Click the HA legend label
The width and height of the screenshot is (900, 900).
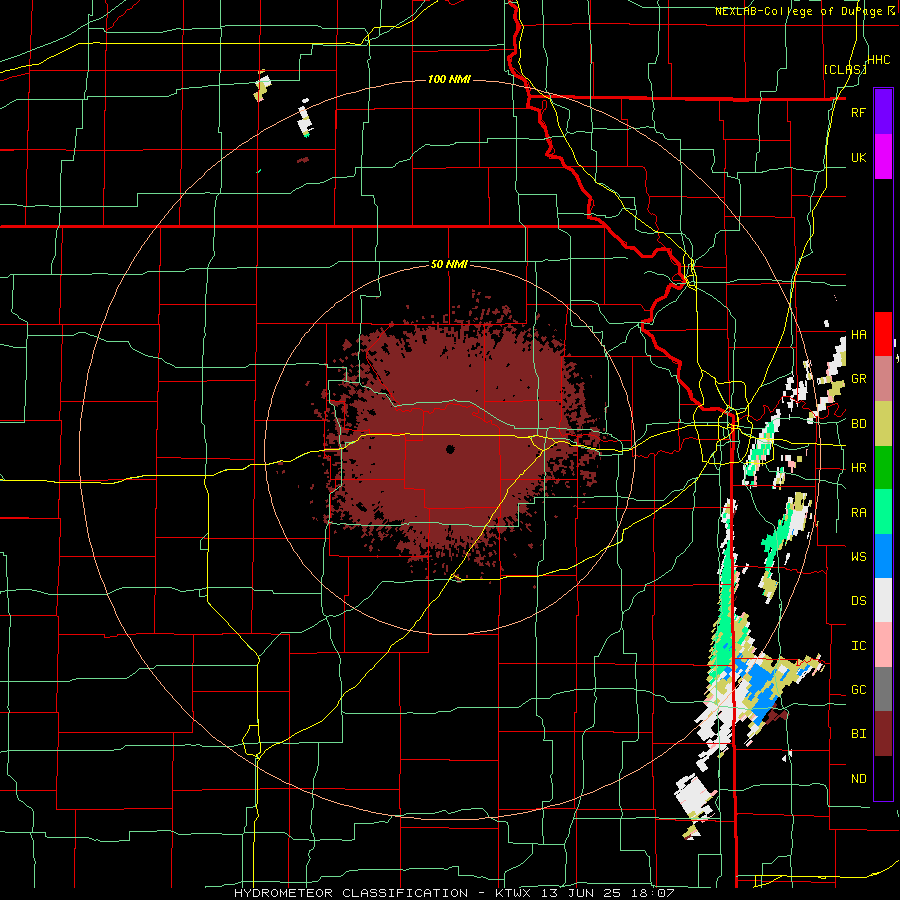(x=858, y=335)
